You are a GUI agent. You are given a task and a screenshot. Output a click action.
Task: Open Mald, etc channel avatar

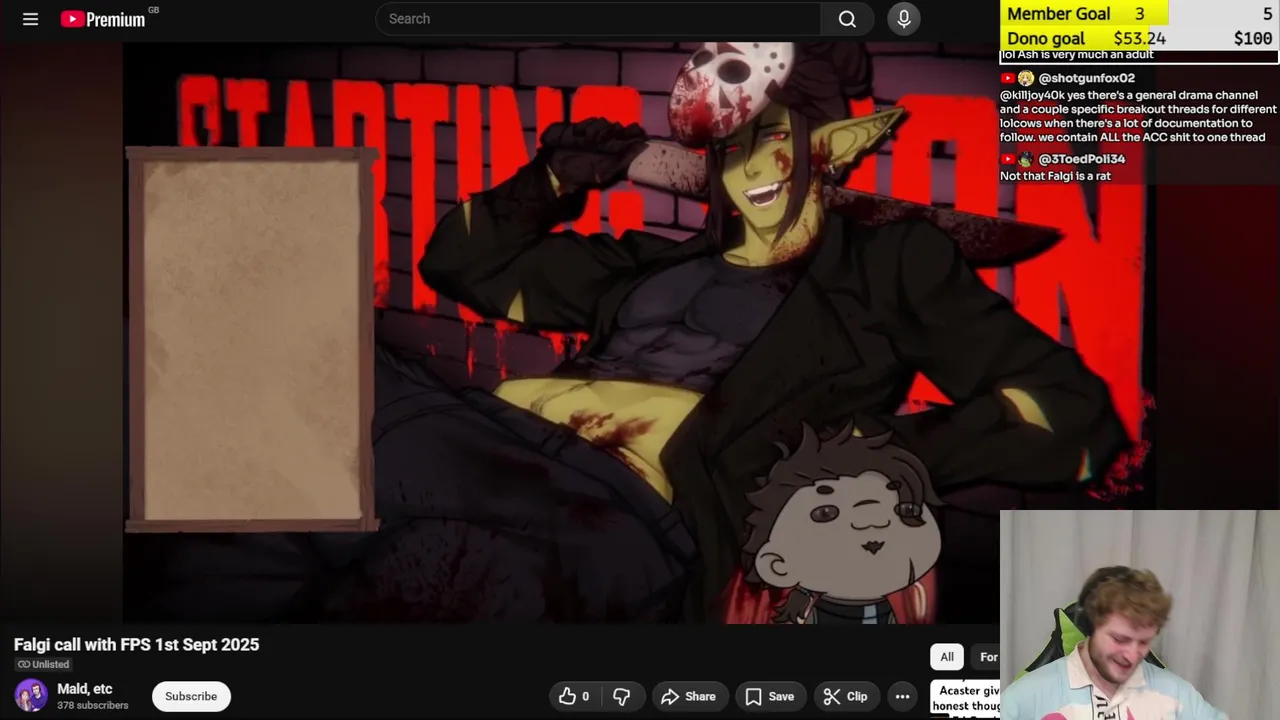31,696
